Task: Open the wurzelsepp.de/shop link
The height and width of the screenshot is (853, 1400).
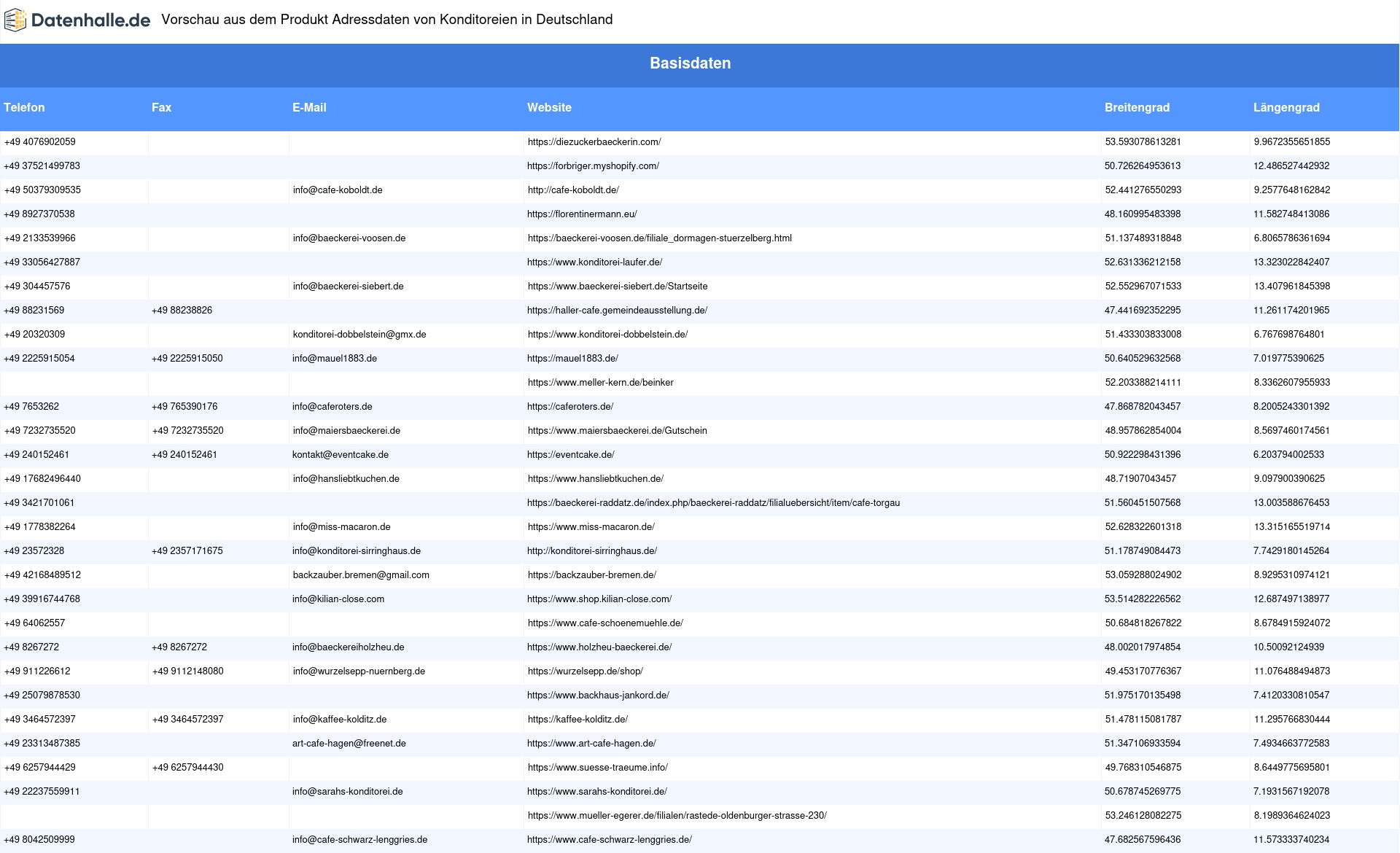Action: point(586,671)
